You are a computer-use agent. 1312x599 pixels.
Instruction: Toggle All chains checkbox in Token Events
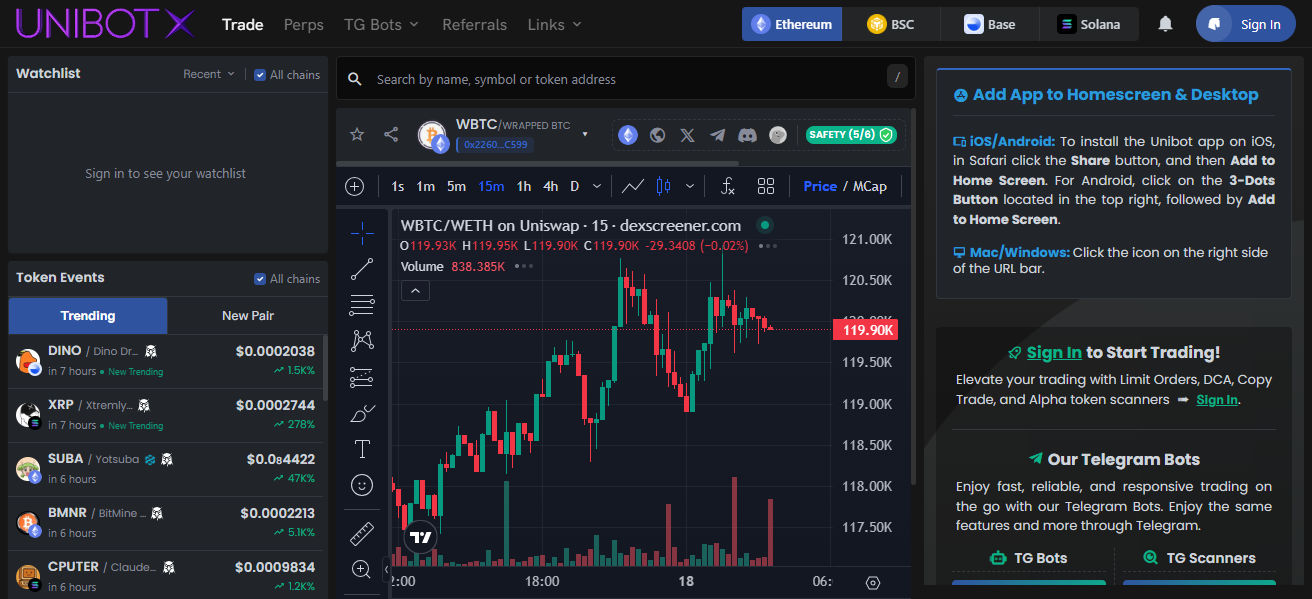tap(260, 279)
